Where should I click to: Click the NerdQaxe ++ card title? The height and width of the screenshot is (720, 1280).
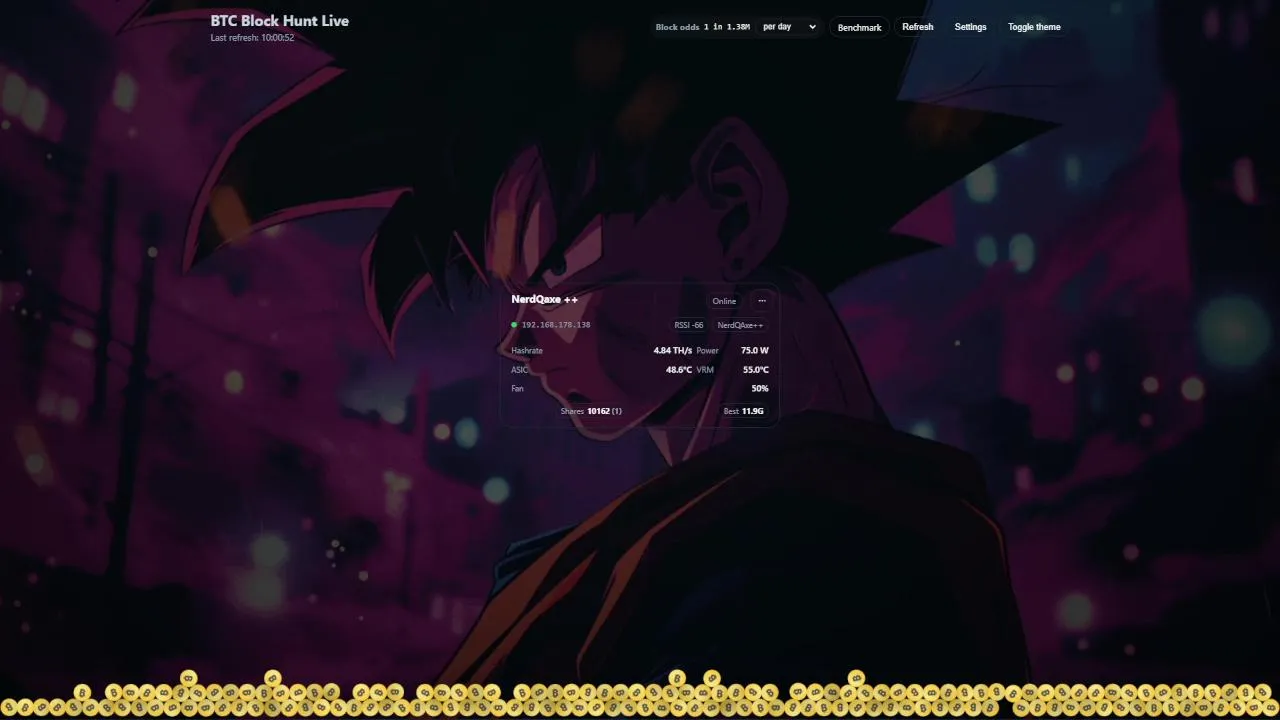point(545,299)
